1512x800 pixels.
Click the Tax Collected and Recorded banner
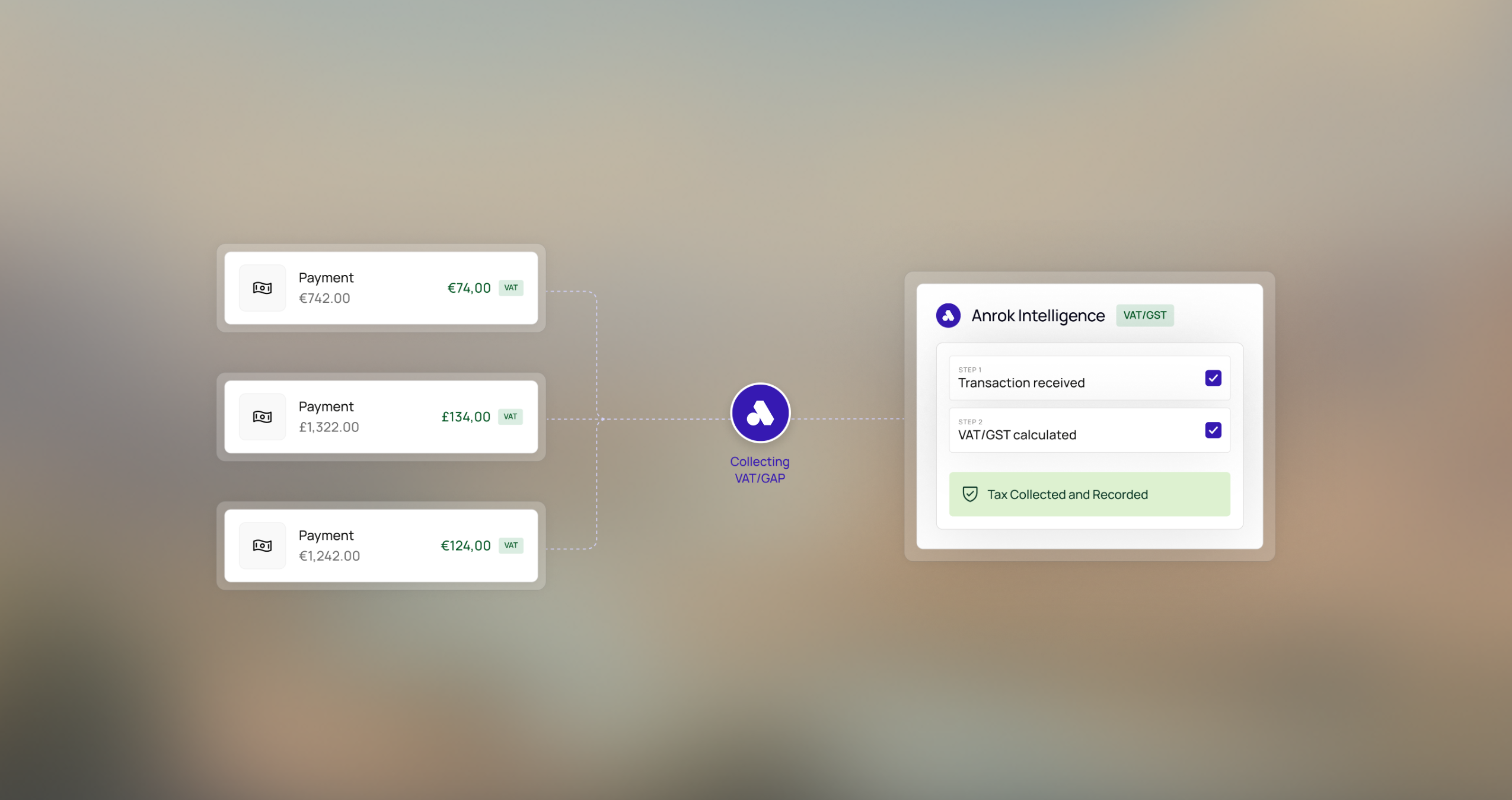(1089, 494)
